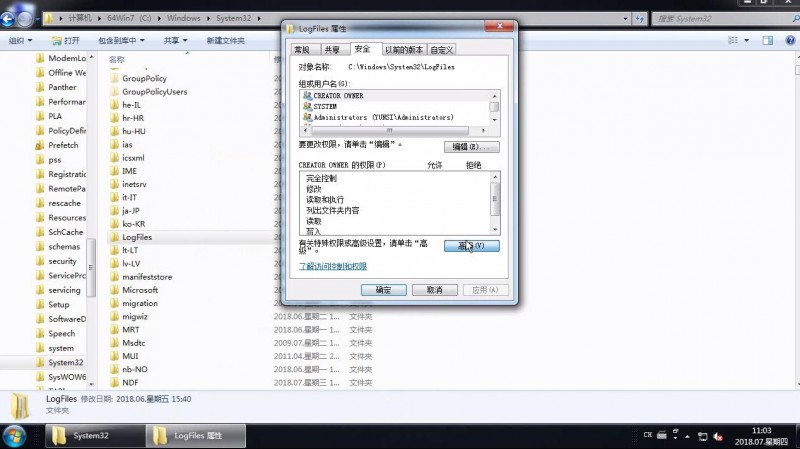Select the migration folder

click(140, 303)
